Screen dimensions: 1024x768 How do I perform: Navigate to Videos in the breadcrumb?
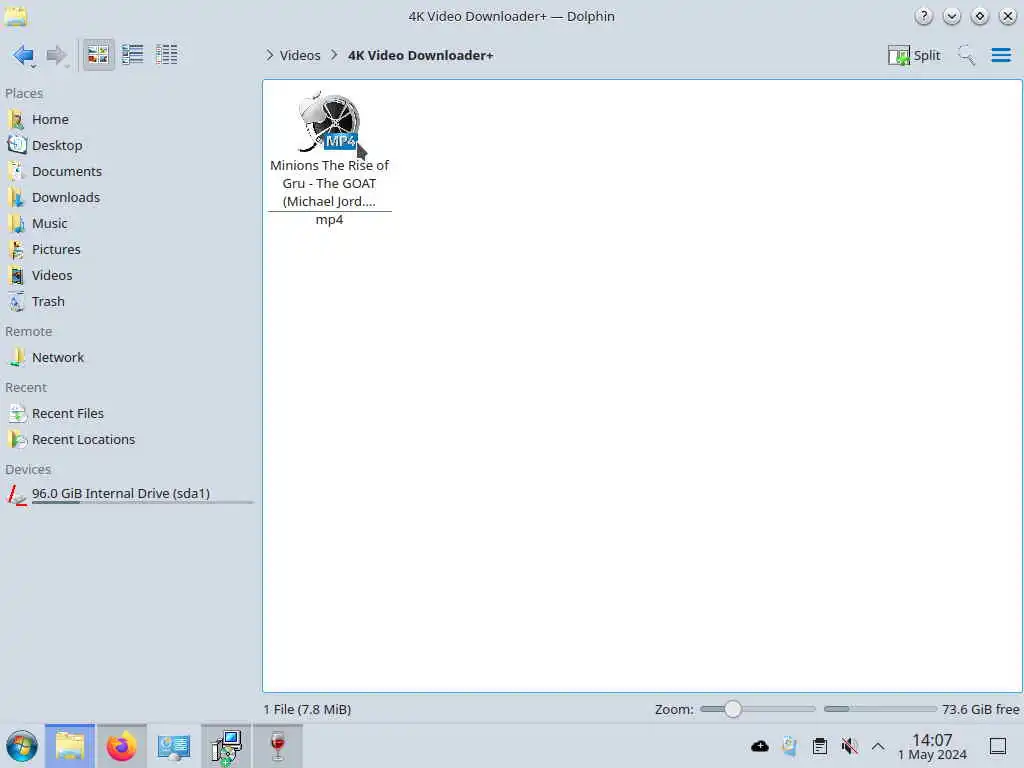tap(300, 56)
